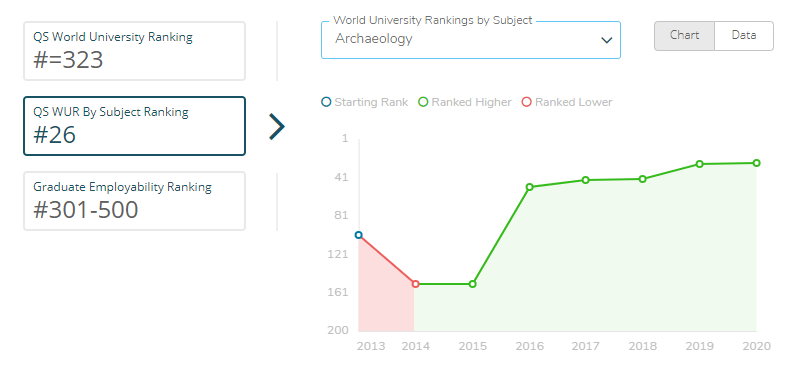The width and height of the screenshot is (791, 386).
Task: Select the 2016 green data point
Action: [x=530, y=187]
